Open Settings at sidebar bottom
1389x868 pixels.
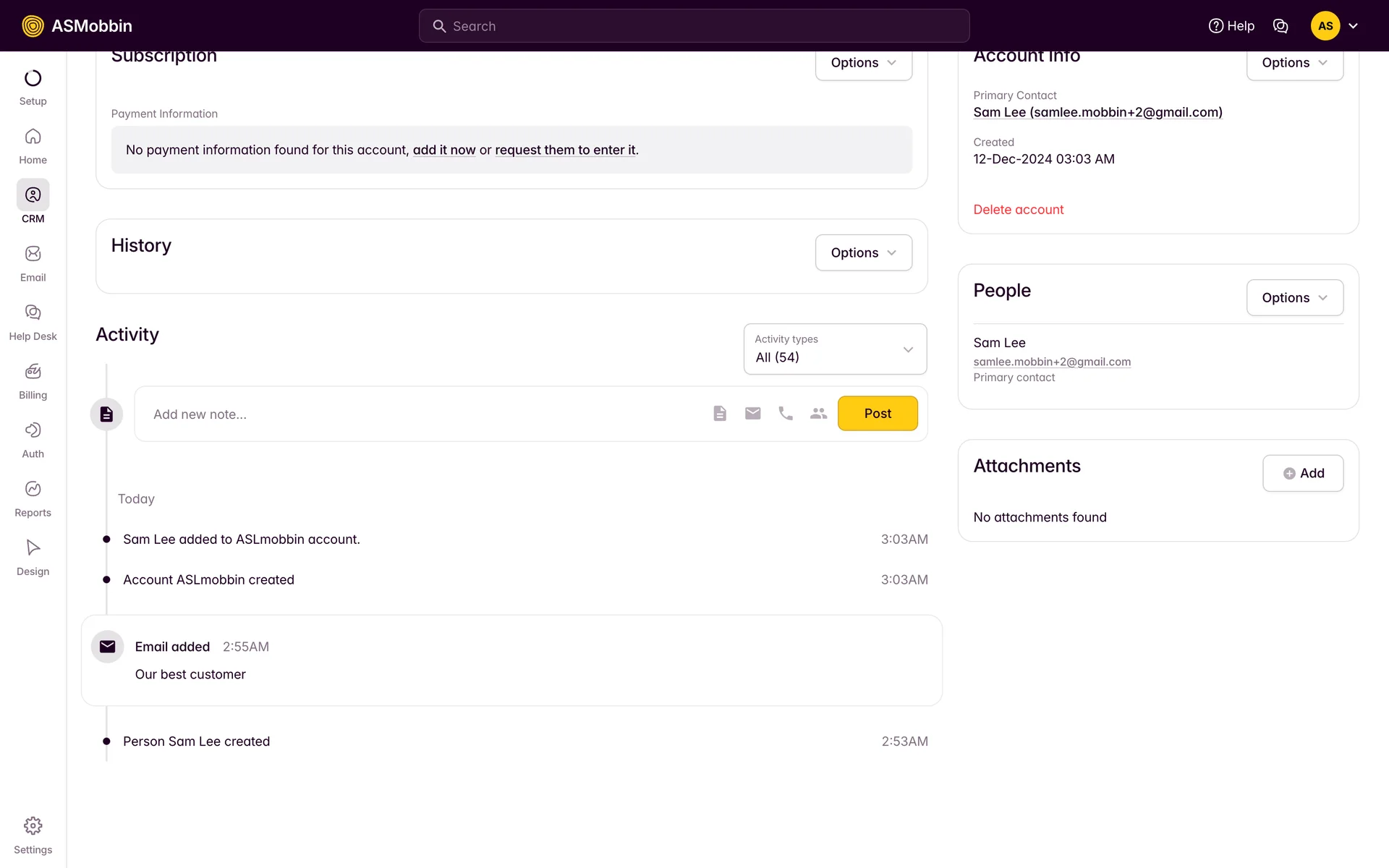[33, 835]
